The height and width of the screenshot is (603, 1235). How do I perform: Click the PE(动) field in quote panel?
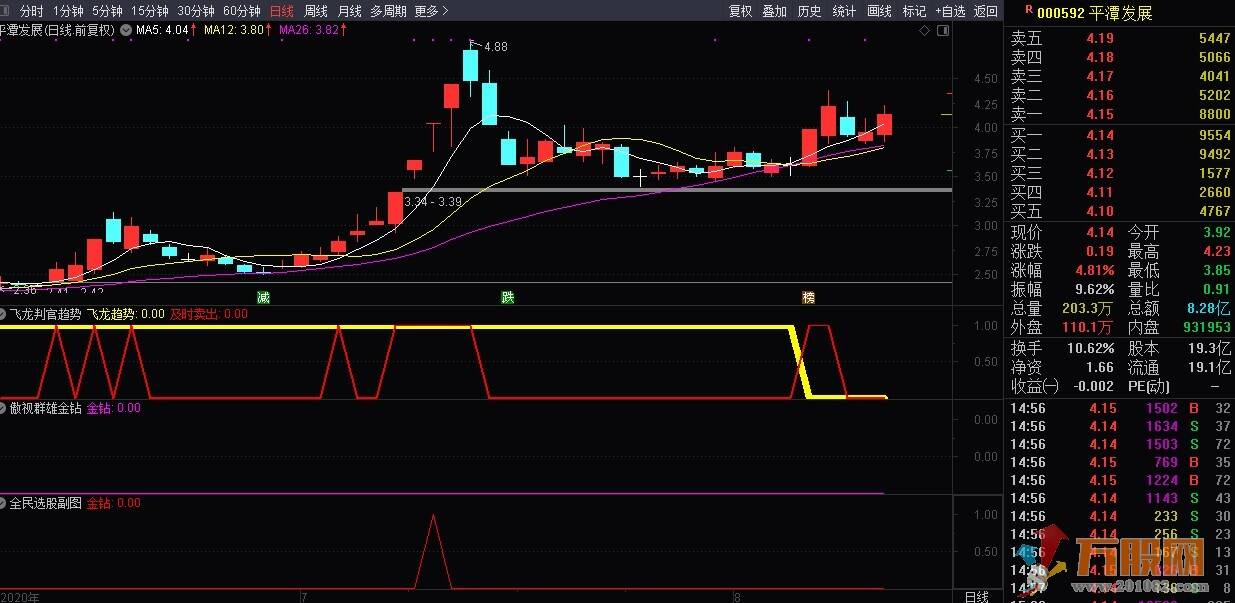[1149, 386]
